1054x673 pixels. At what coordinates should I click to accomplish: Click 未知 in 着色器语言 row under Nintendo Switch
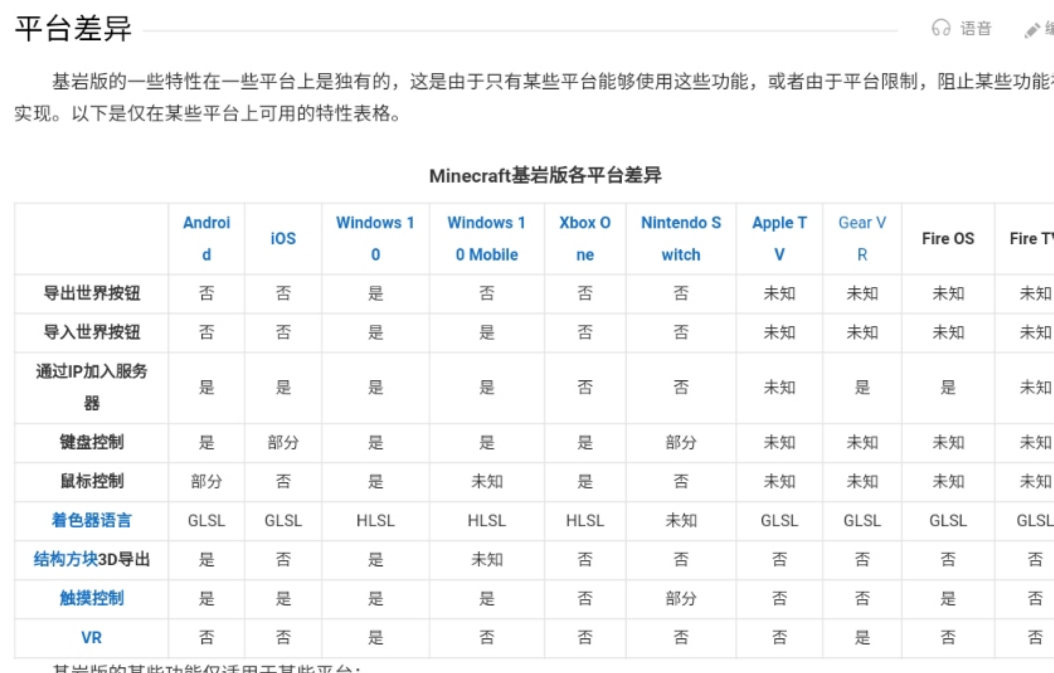tap(681, 520)
